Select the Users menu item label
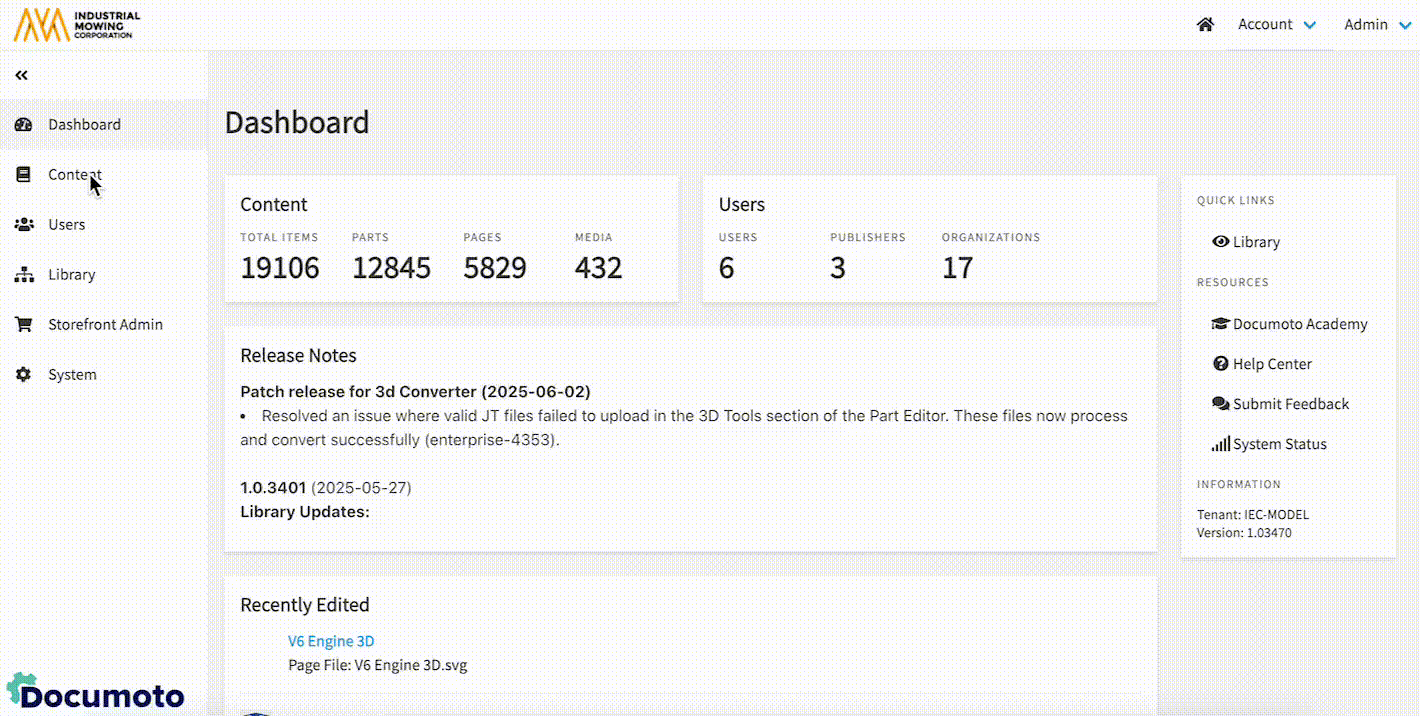1420x716 pixels. [x=67, y=225]
